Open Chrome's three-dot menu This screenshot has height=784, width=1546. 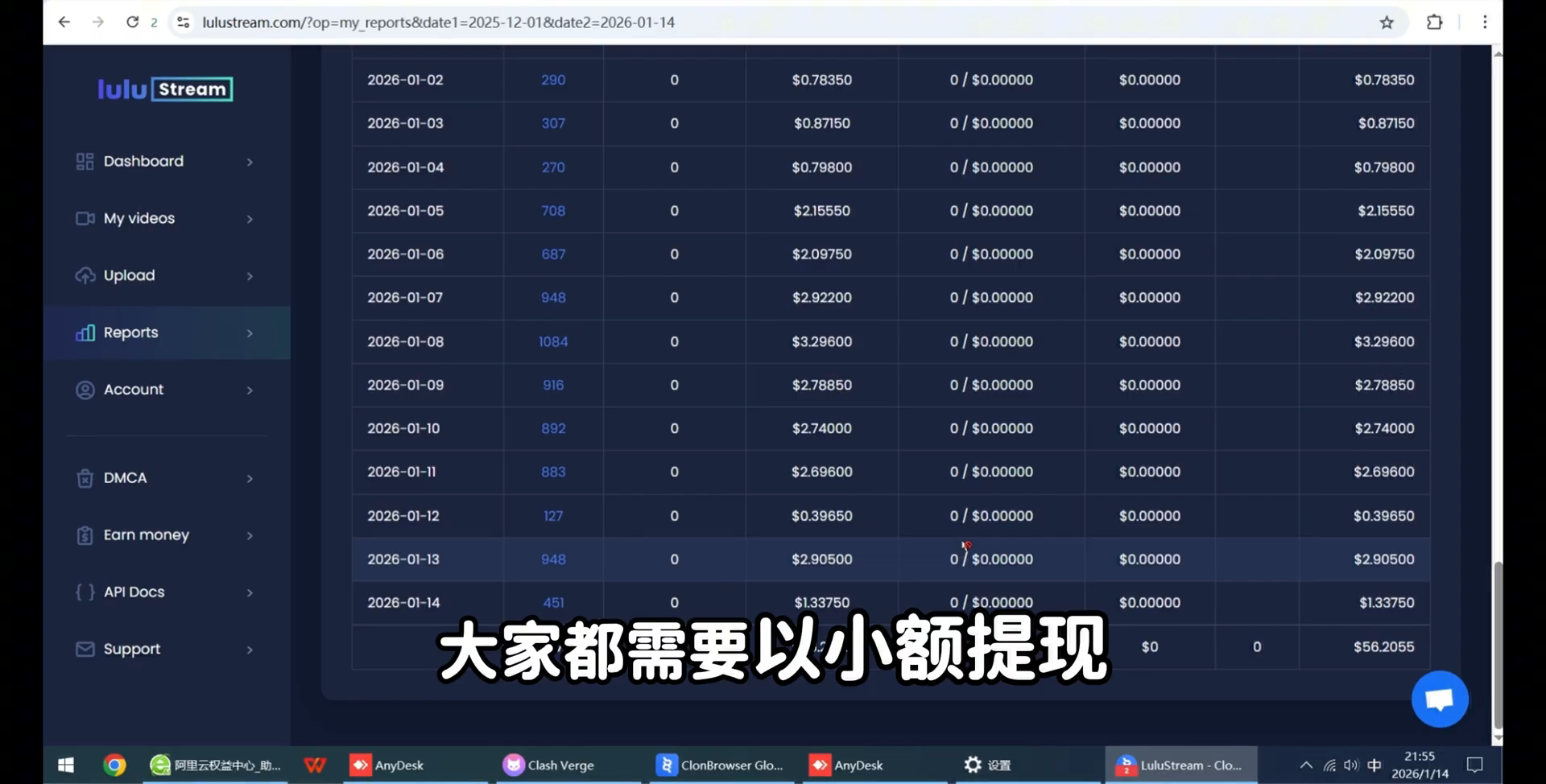[x=1485, y=23]
